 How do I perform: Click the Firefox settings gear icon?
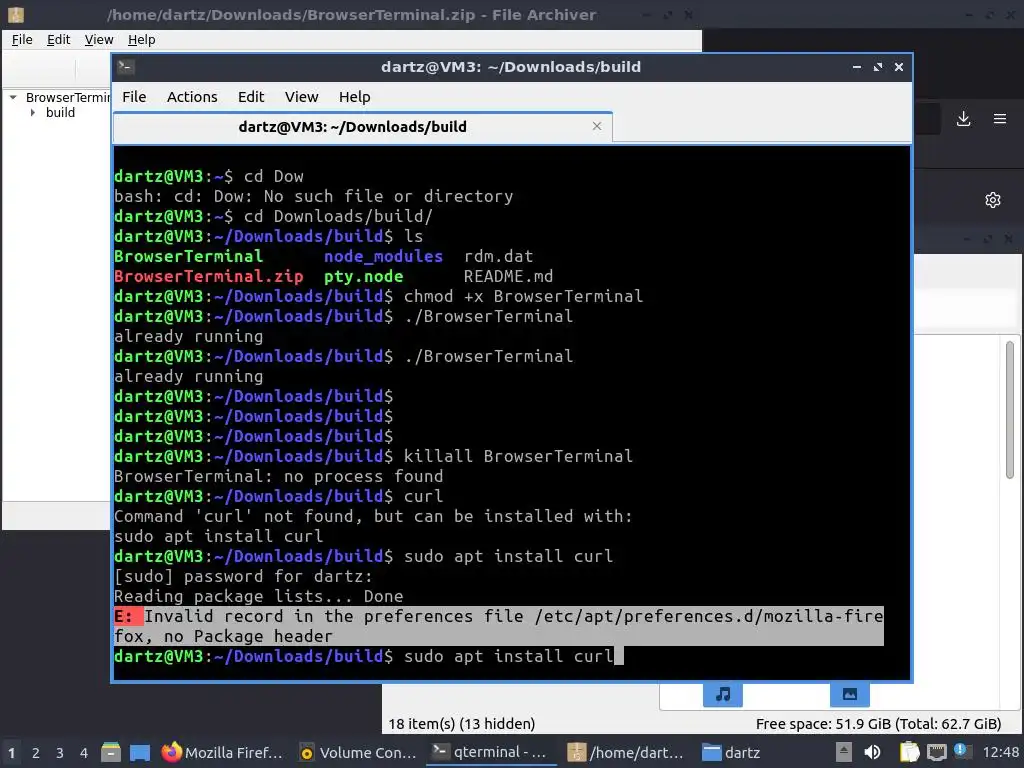coord(993,200)
